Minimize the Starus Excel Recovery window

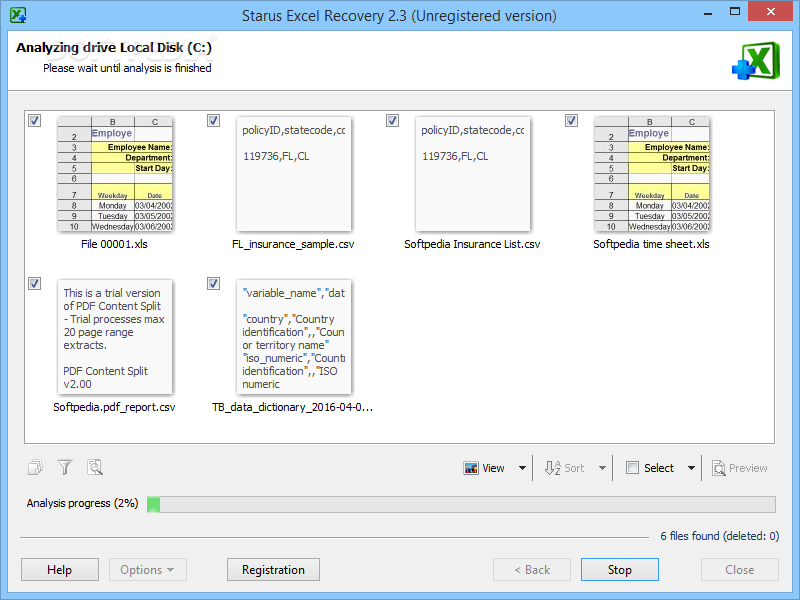[x=708, y=12]
